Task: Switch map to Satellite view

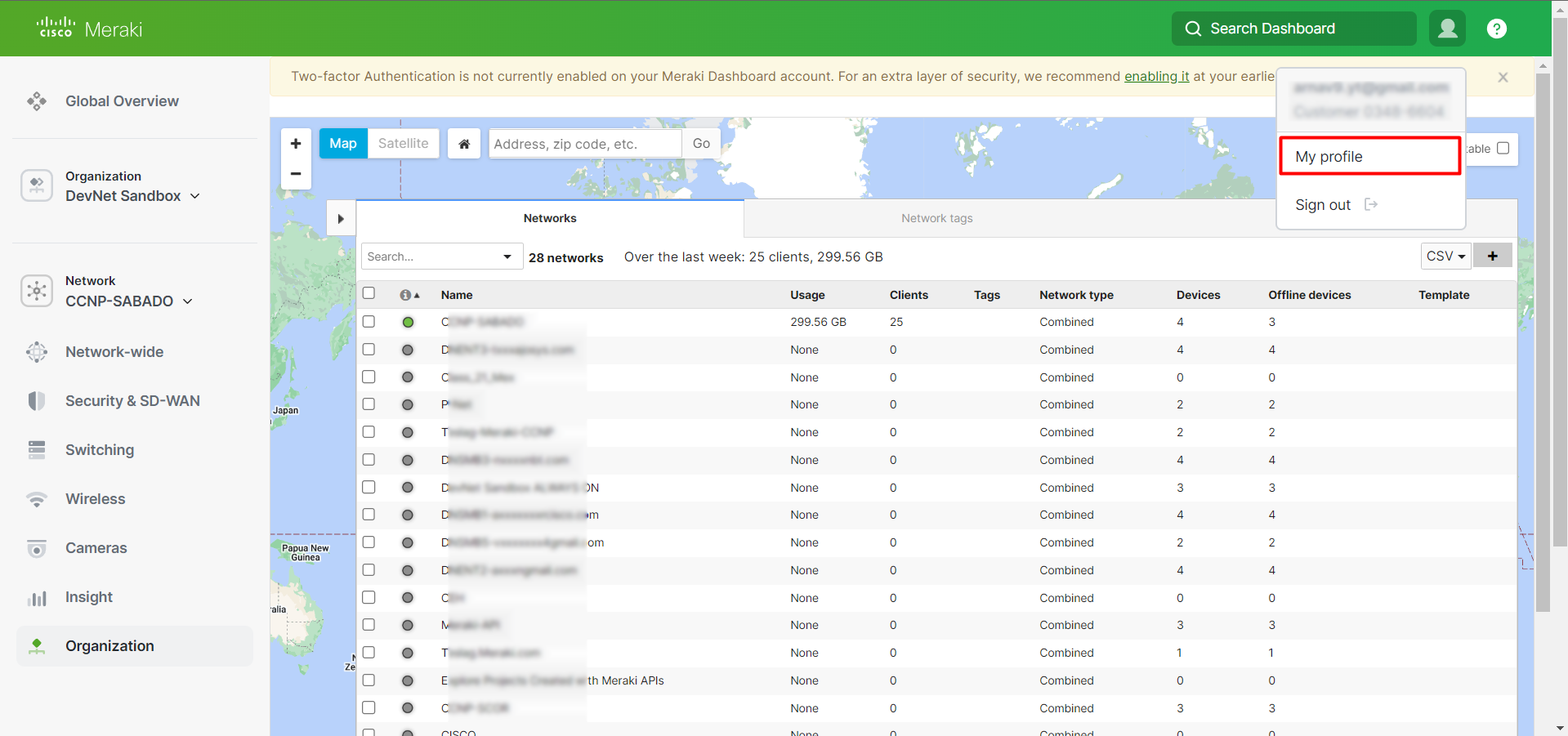Action: point(404,144)
